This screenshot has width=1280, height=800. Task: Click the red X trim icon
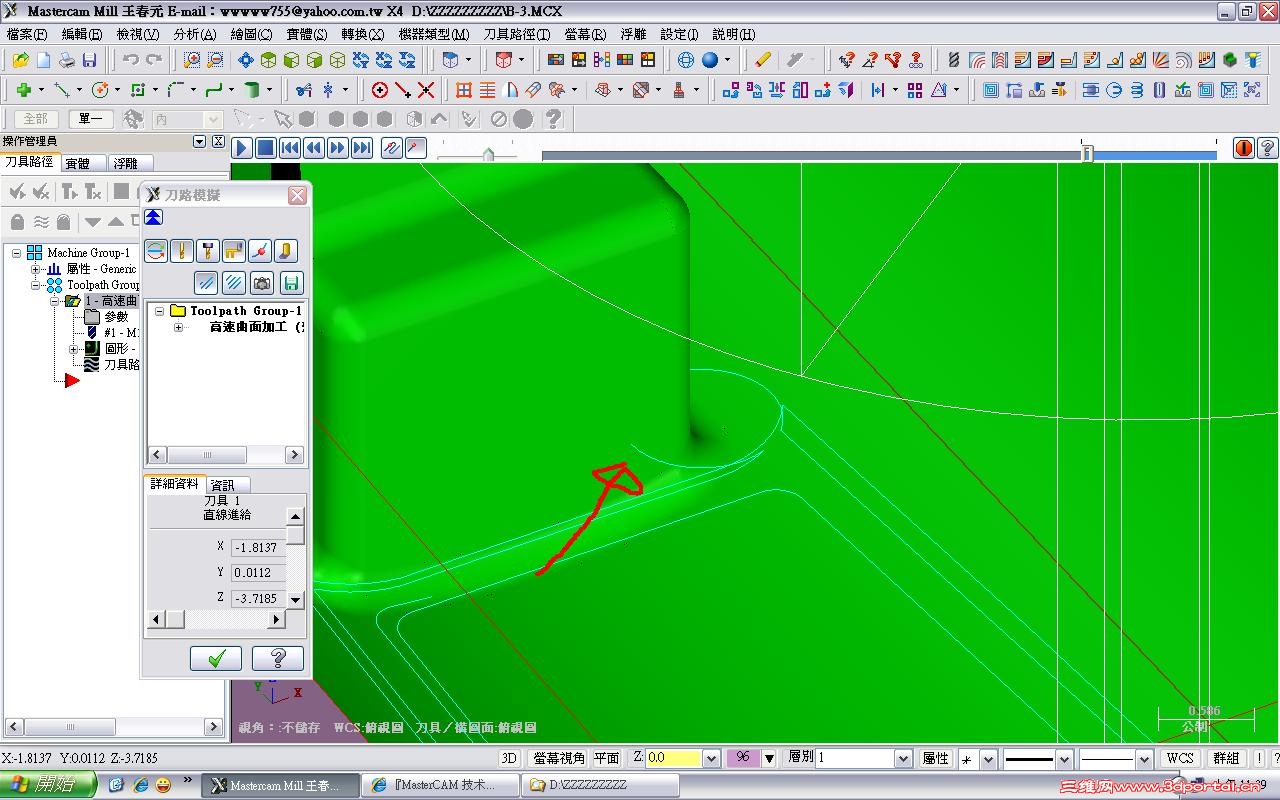[426, 90]
